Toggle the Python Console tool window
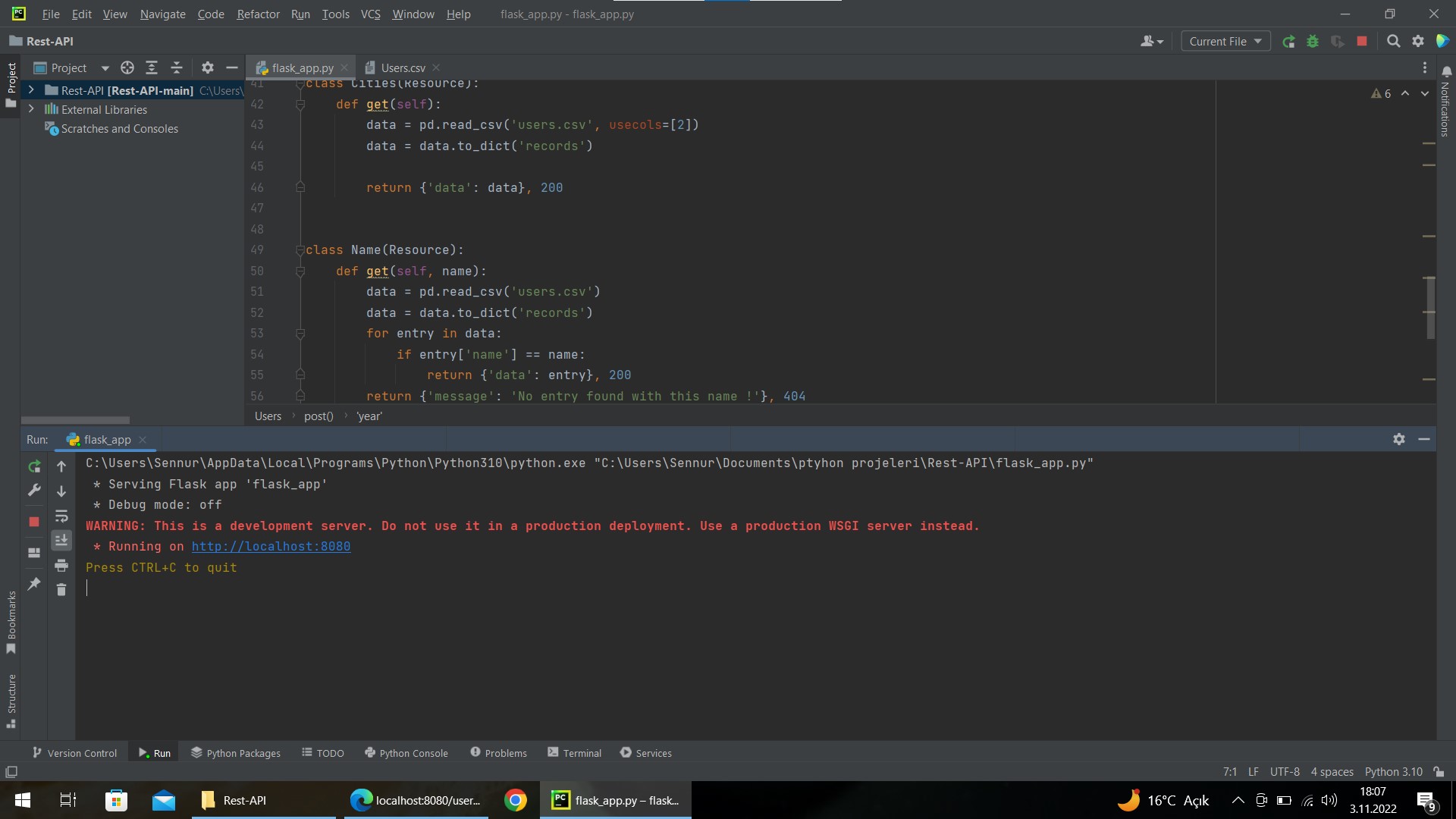Image resolution: width=1456 pixels, height=819 pixels. [x=406, y=752]
